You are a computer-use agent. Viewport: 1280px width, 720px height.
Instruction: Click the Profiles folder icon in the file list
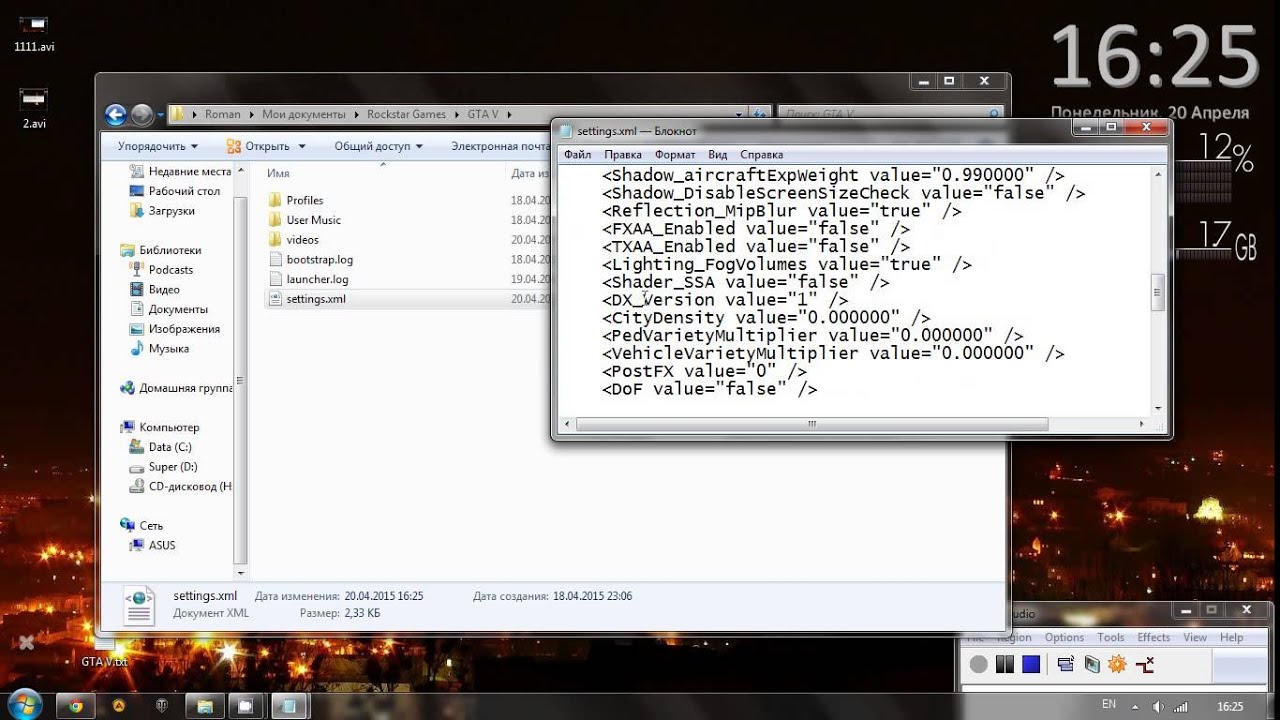coord(276,200)
